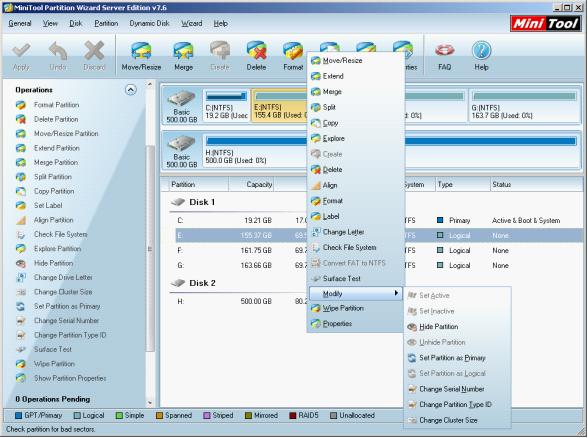Click the Merge toolbar icon
The image size is (588, 438).
183,51
